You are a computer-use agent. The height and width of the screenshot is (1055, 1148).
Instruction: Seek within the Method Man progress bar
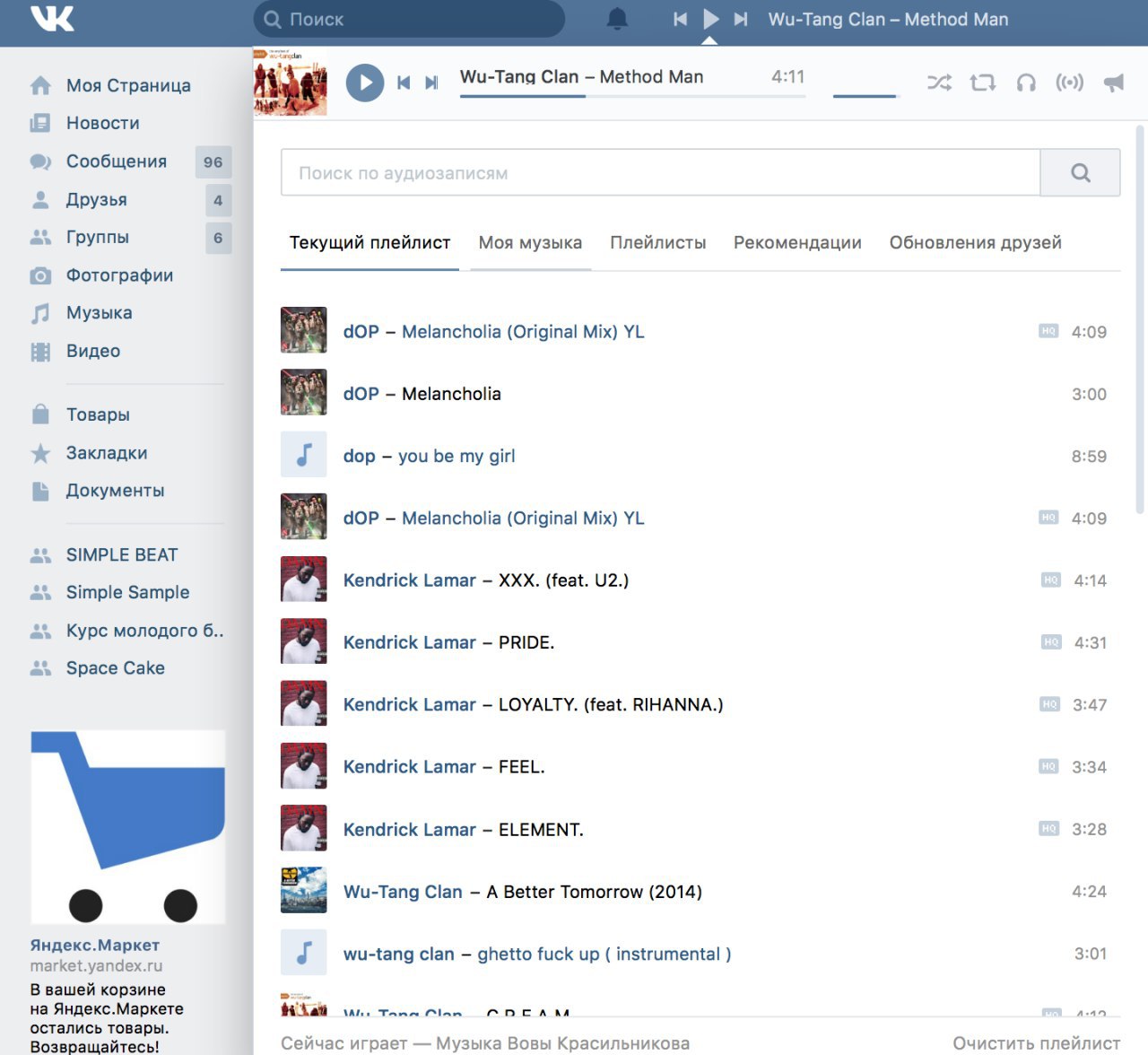click(x=632, y=95)
